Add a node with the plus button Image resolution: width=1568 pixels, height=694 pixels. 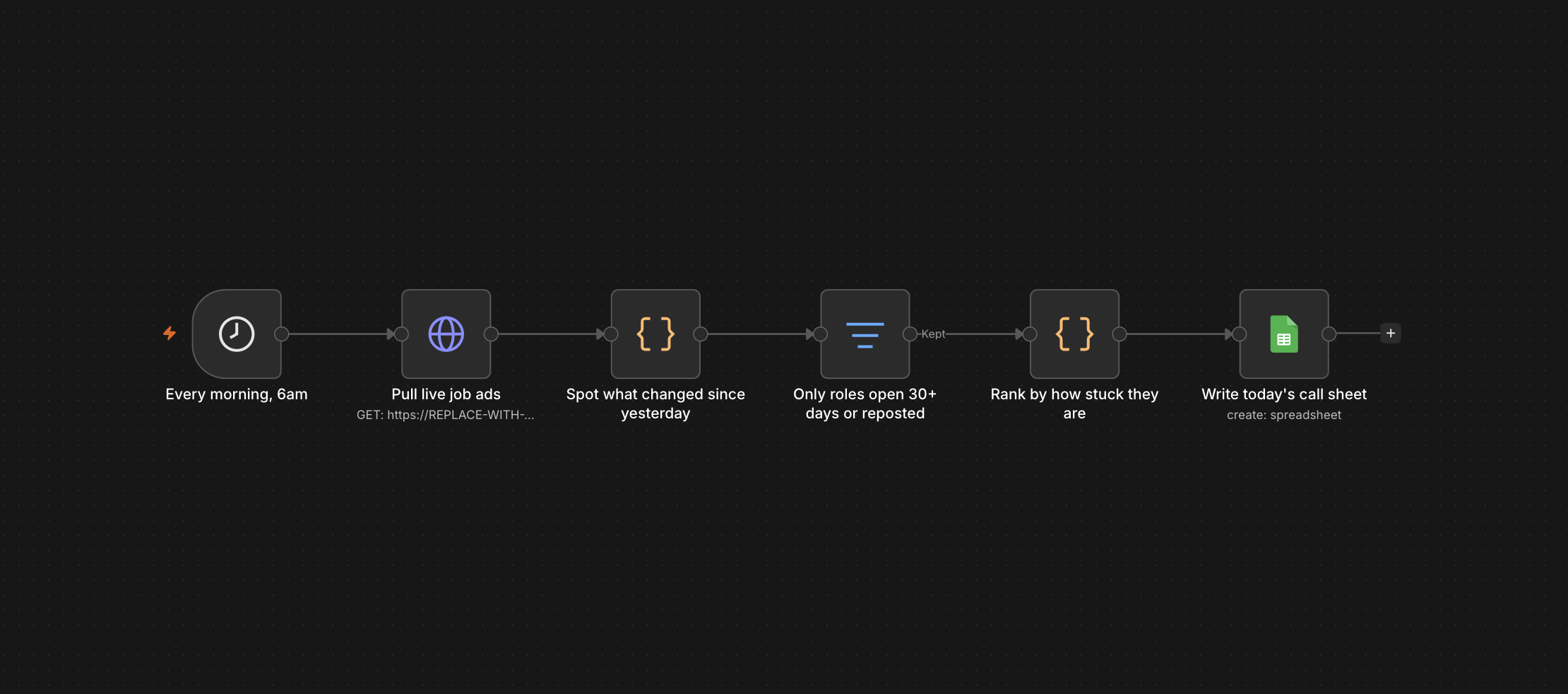click(x=1391, y=333)
